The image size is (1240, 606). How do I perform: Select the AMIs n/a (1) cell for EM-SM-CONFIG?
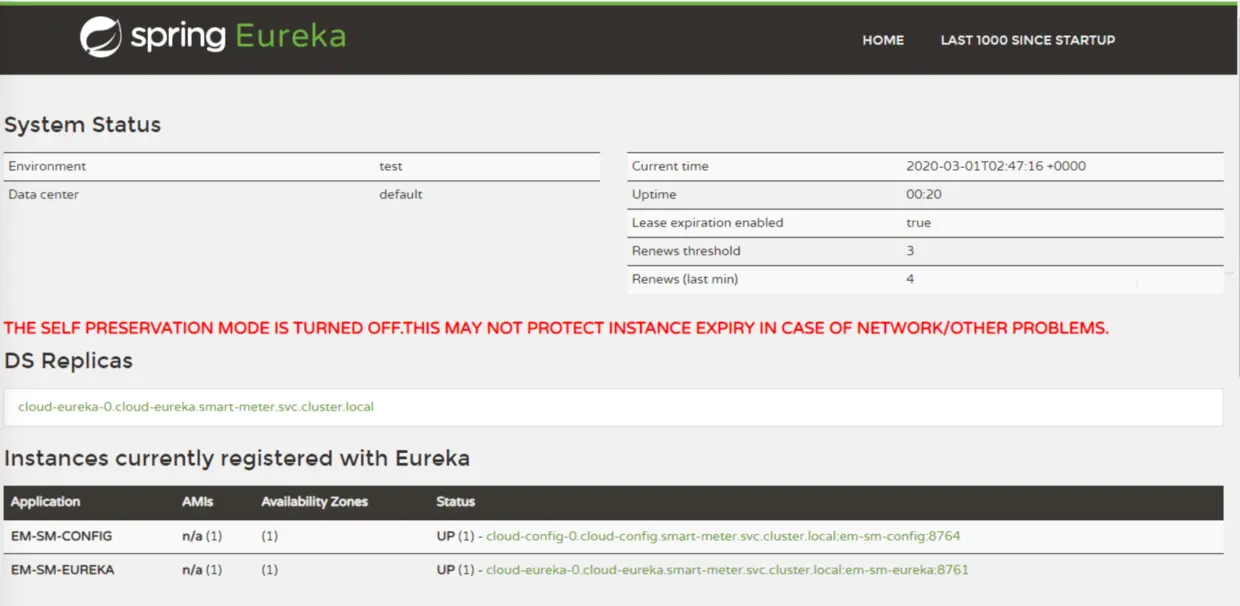(202, 536)
